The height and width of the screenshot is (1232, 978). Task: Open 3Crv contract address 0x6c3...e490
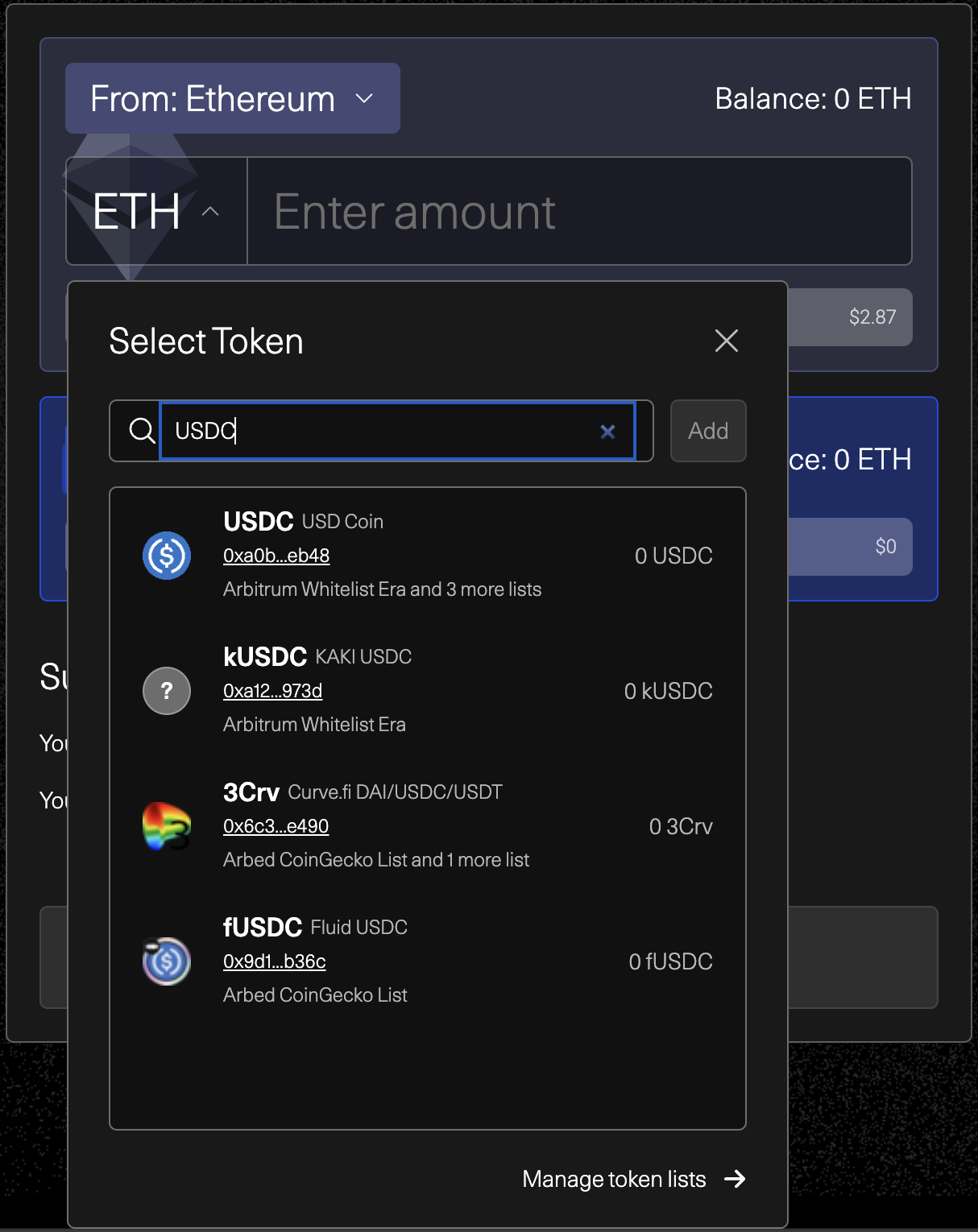point(276,826)
